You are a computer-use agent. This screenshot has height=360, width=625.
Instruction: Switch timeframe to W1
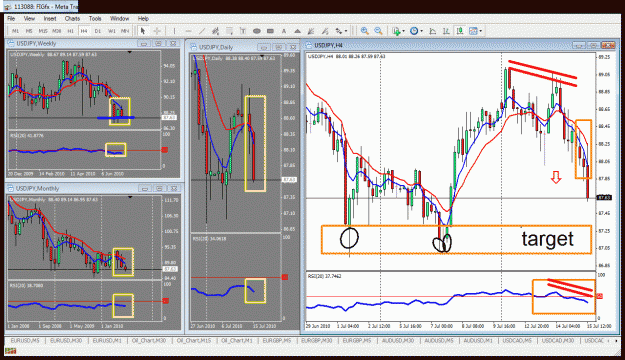coord(112,31)
